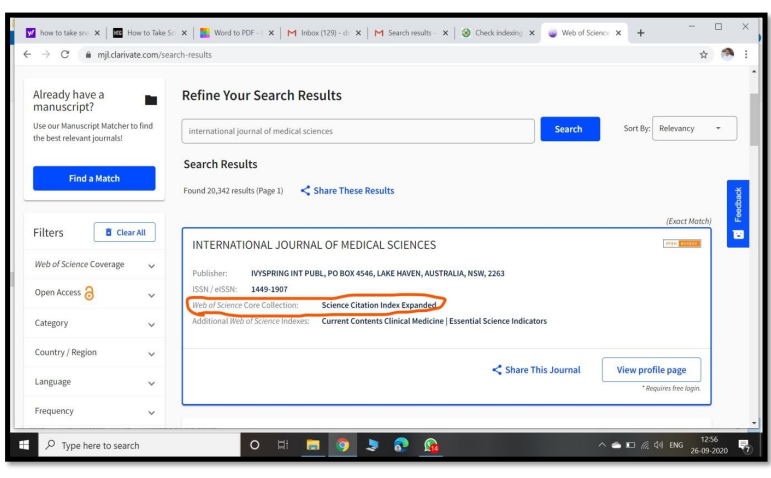
Task: Bookmark this page with star icon
Action: (705, 55)
